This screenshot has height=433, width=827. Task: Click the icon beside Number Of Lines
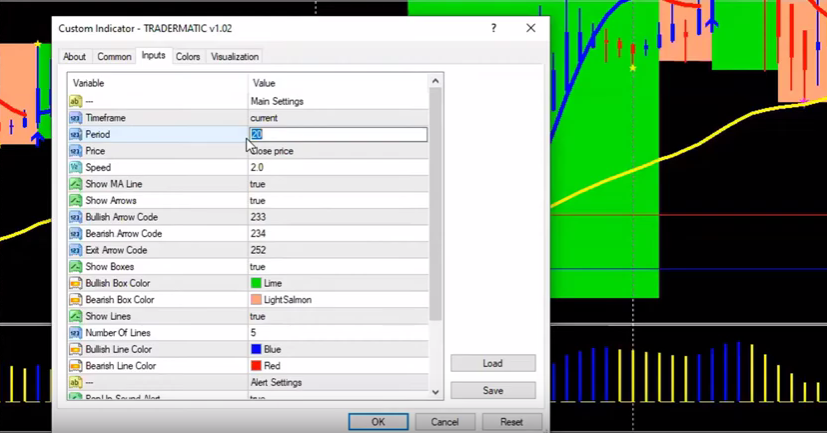[x=75, y=333]
